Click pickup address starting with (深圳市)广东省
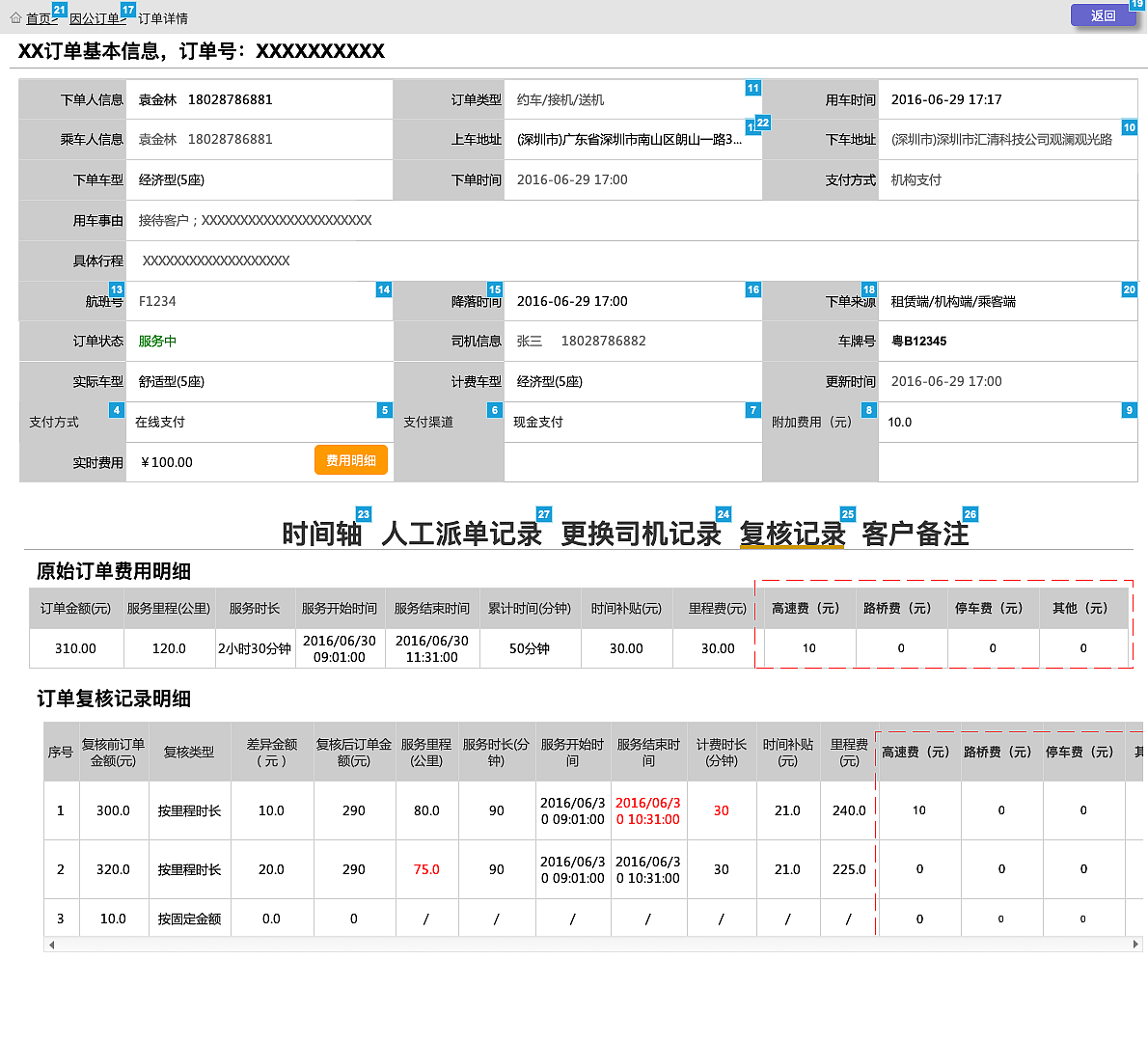Image resolution: width=1148 pixels, height=1042 pixels. point(630,139)
